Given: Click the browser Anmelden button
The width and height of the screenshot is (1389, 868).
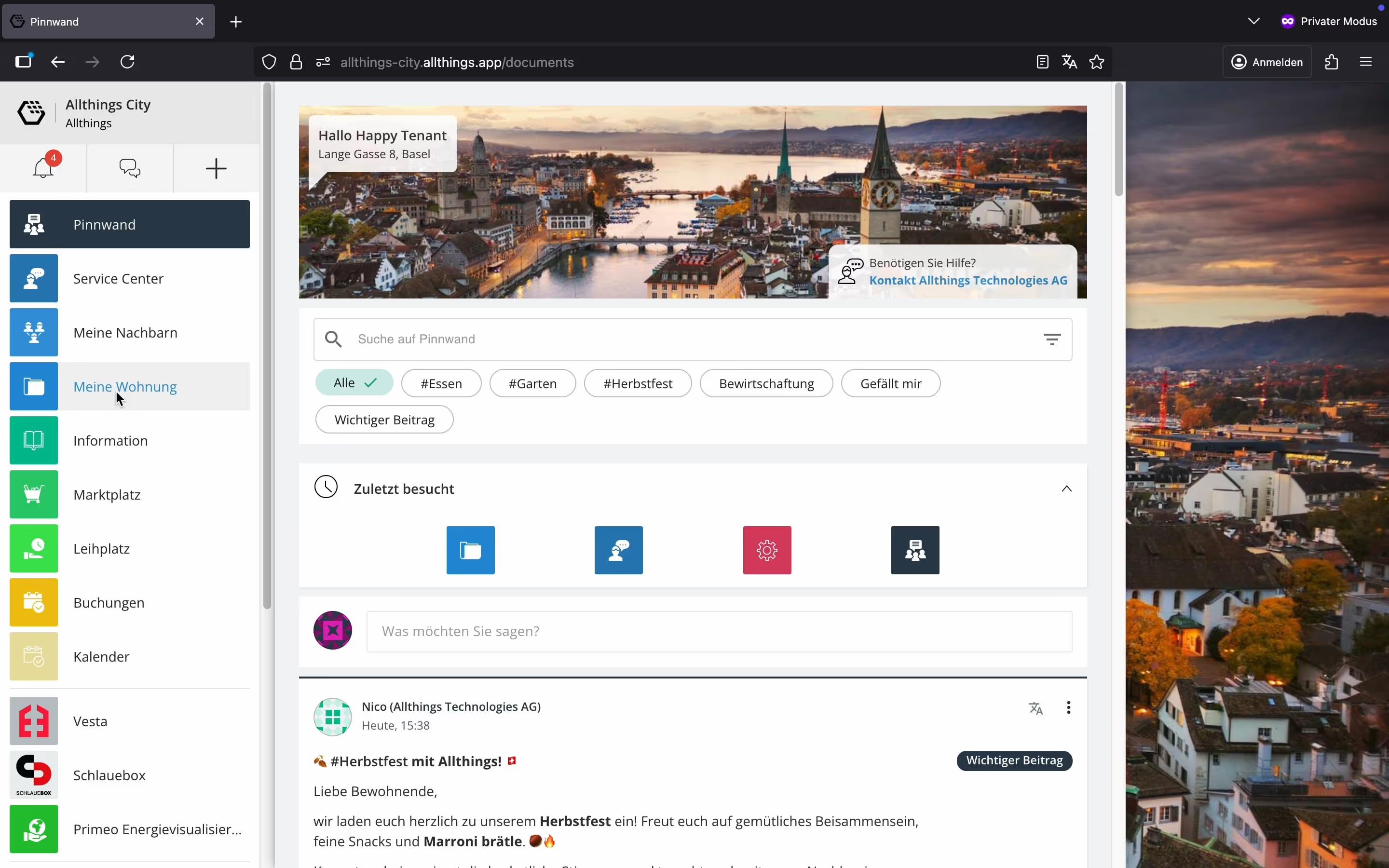Looking at the screenshot, I should click(1267, 62).
